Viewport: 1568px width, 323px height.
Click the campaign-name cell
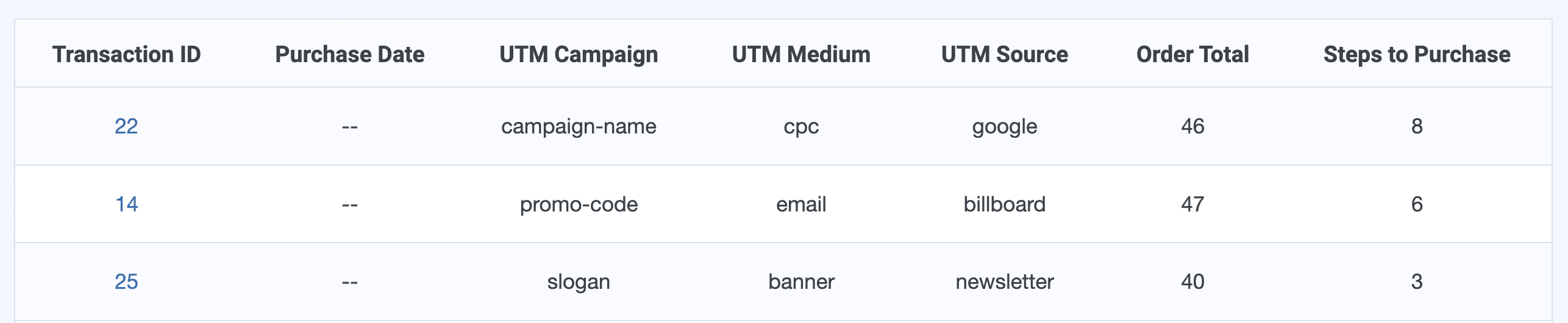[579, 126]
